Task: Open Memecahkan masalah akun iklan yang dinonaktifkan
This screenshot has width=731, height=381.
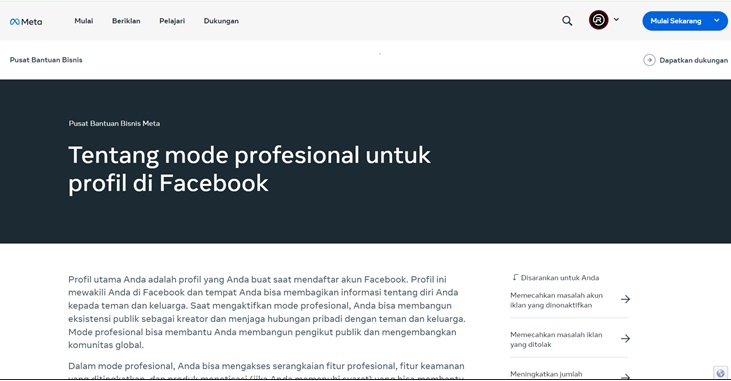Action: (556, 300)
